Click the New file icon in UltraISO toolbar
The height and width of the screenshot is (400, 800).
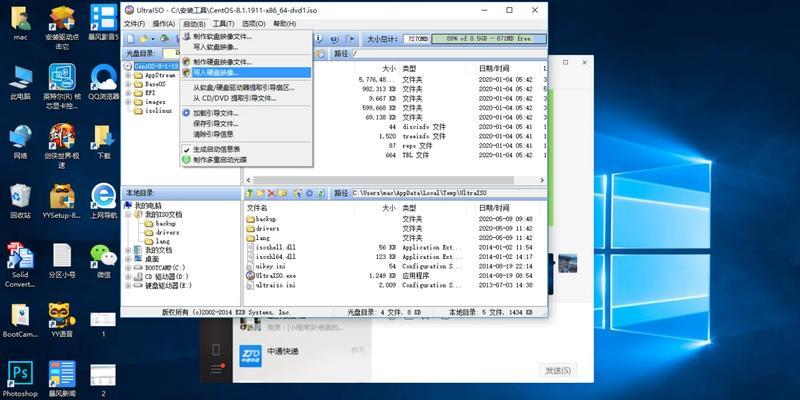(x=131, y=39)
